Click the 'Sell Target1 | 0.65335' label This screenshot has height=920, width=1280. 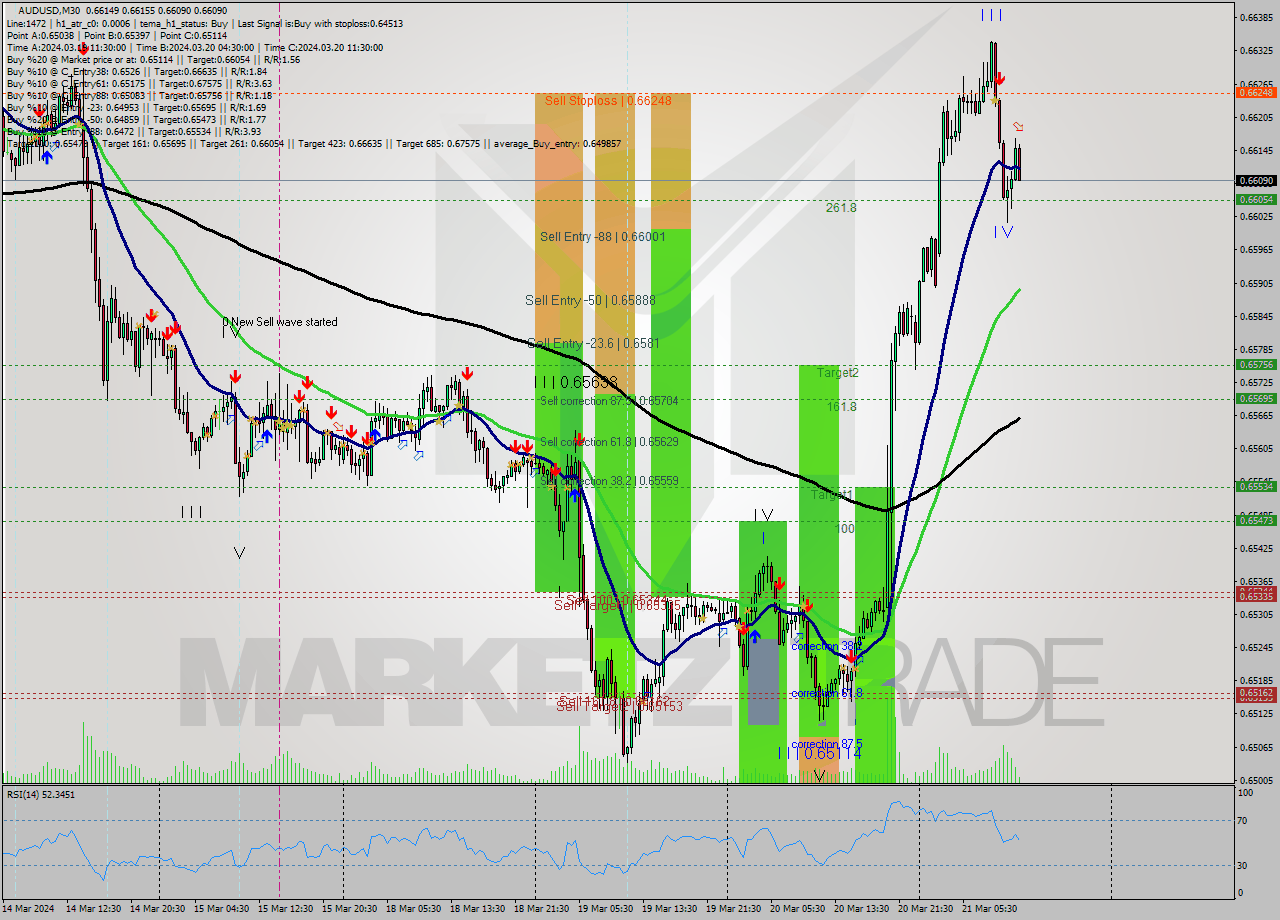pos(618,605)
